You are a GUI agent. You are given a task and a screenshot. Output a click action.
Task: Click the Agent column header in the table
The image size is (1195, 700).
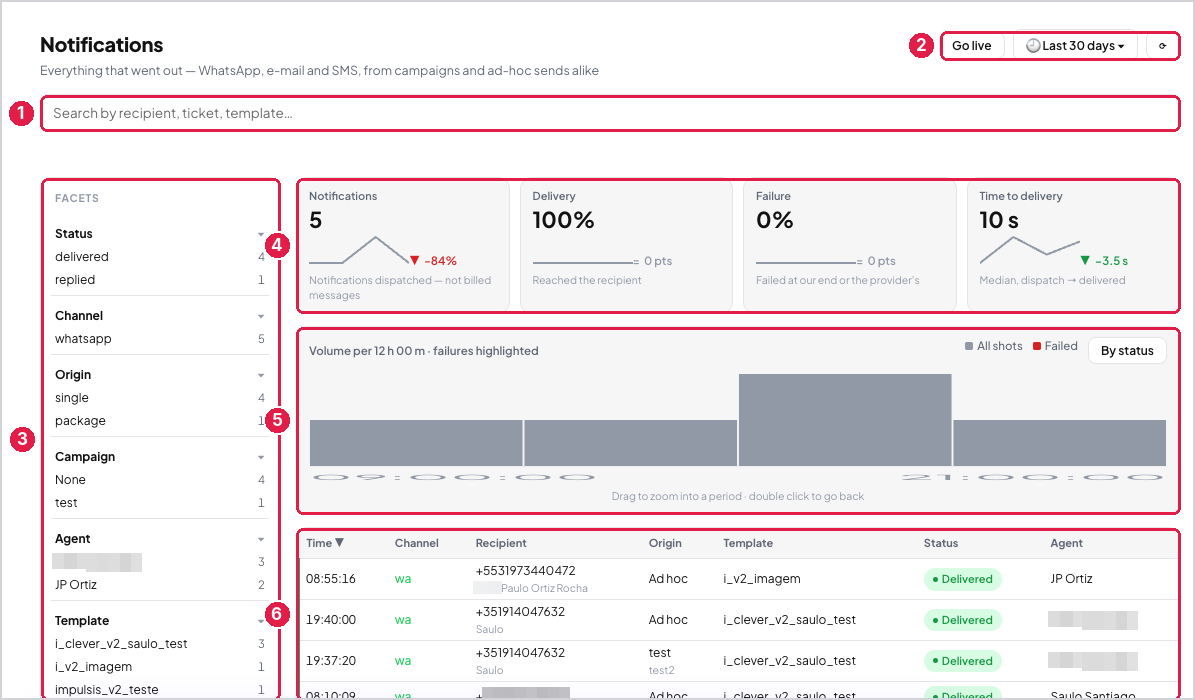coord(1066,543)
